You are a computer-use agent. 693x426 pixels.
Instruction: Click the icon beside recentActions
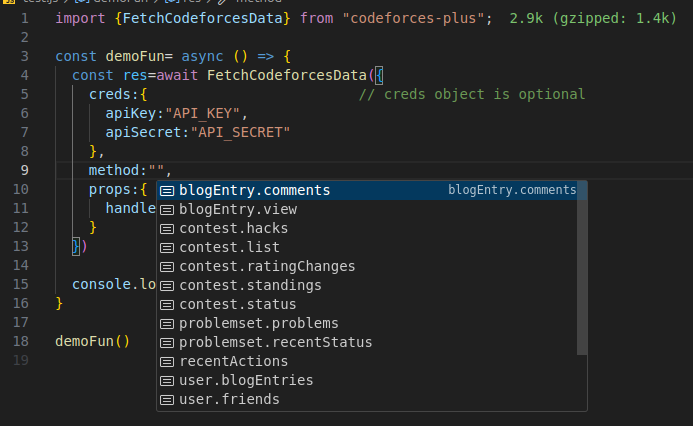(x=167, y=362)
